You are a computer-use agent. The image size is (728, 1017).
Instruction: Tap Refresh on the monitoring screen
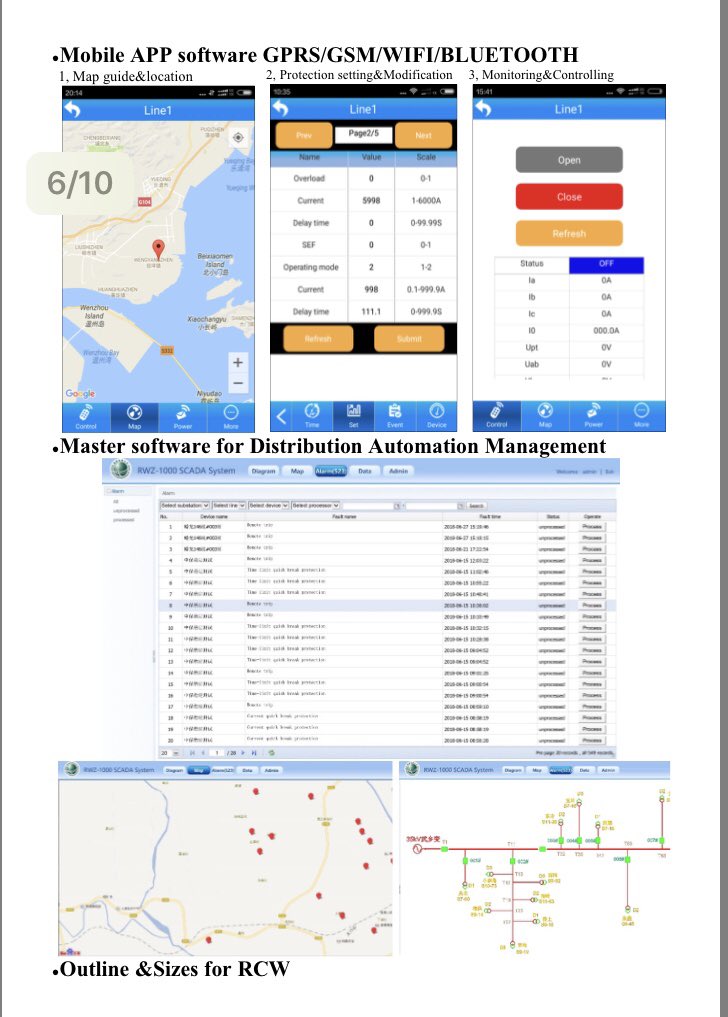click(569, 233)
